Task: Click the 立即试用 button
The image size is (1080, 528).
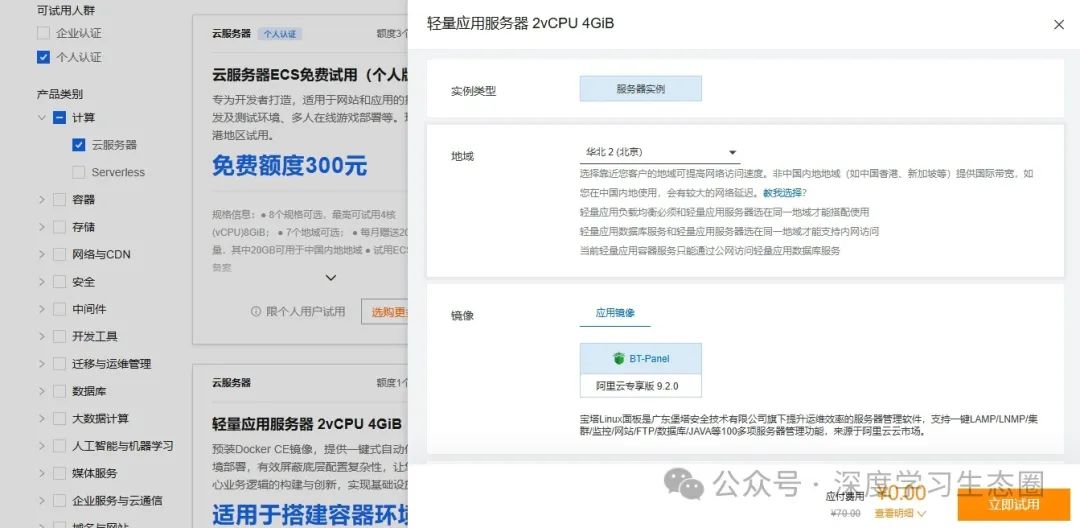Action: [1013, 504]
